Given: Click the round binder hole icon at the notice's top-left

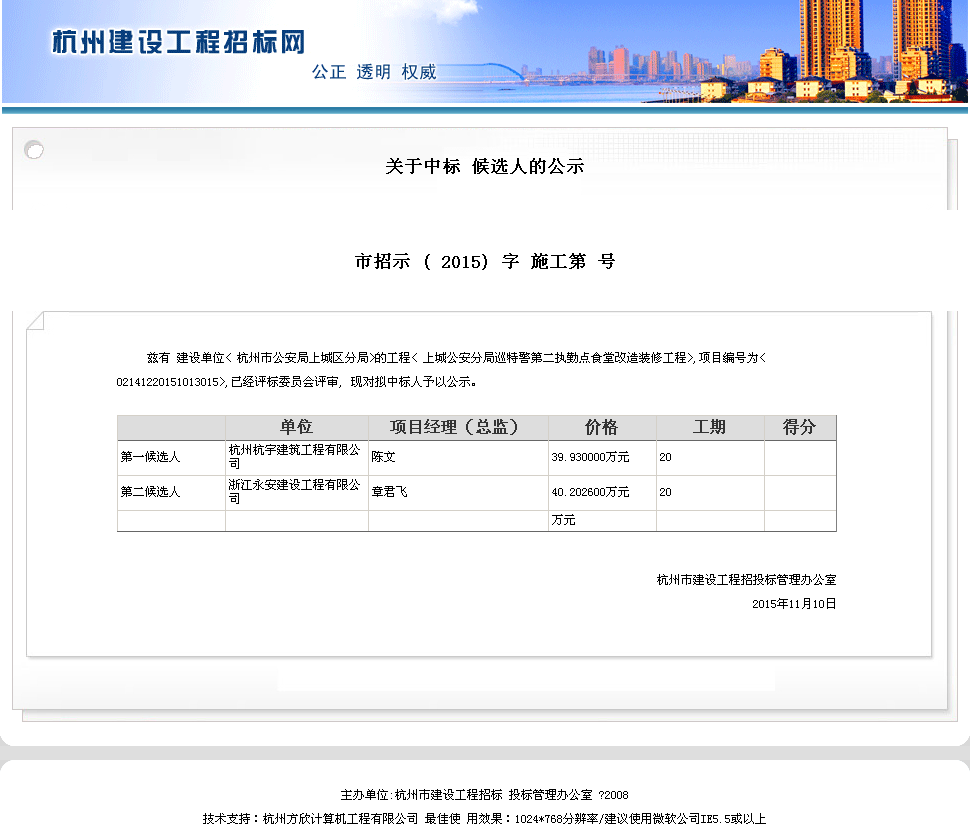Looking at the screenshot, I should [x=34, y=150].
